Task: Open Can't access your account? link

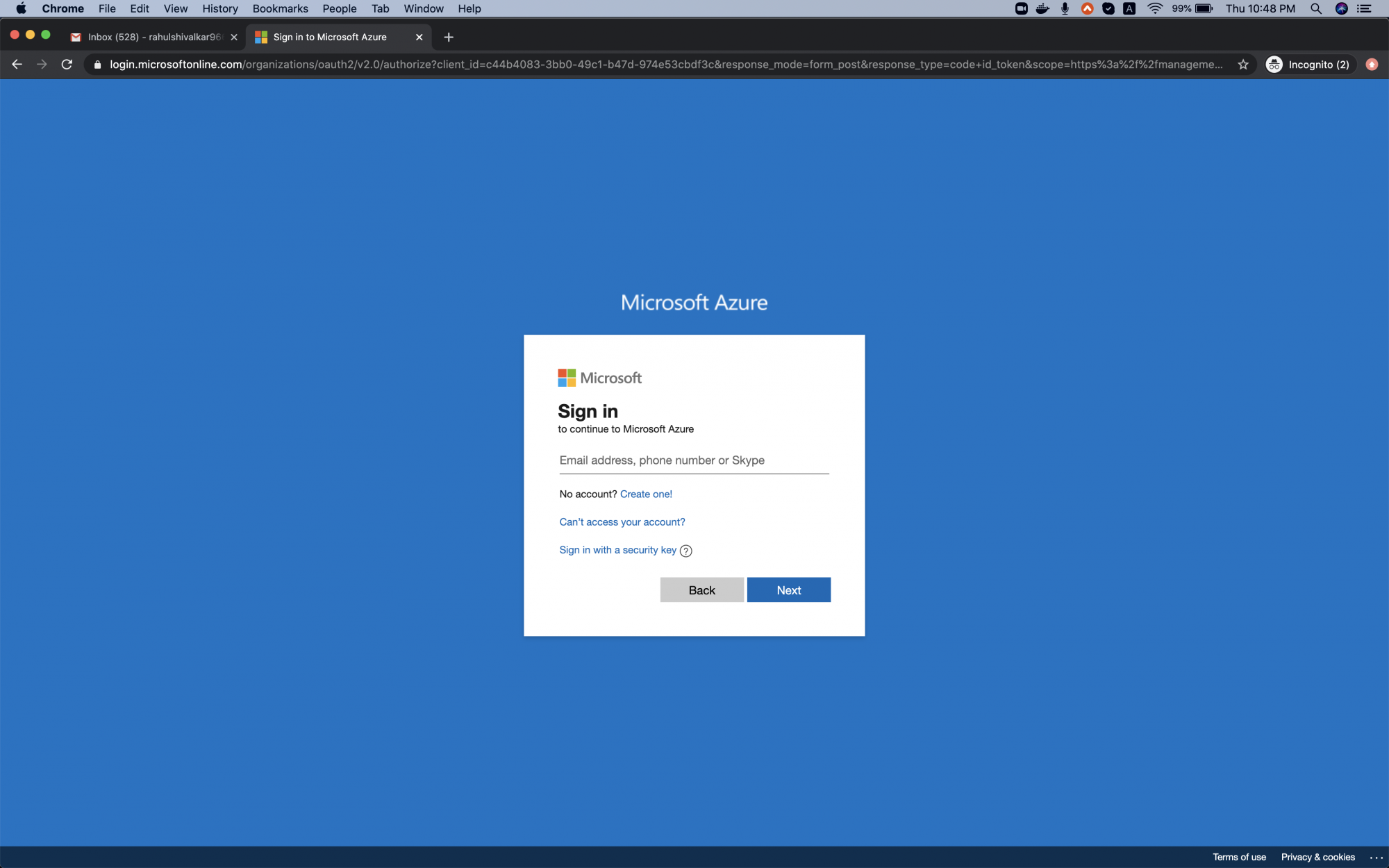Action: point(622,521)
